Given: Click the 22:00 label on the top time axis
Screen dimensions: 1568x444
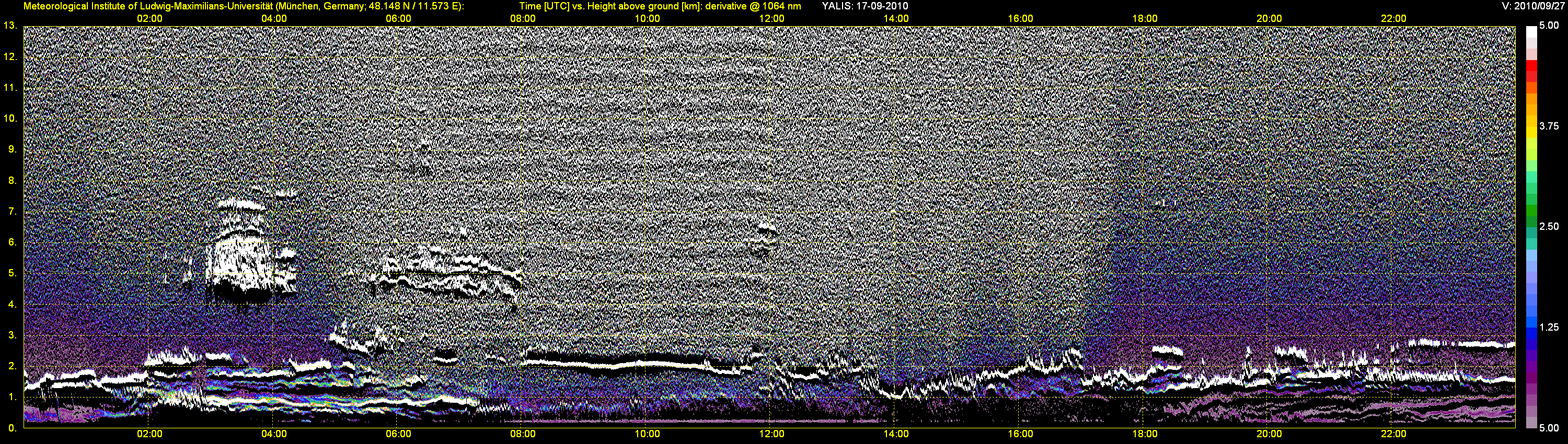Looking at the screenshot, I should 1393,19.
